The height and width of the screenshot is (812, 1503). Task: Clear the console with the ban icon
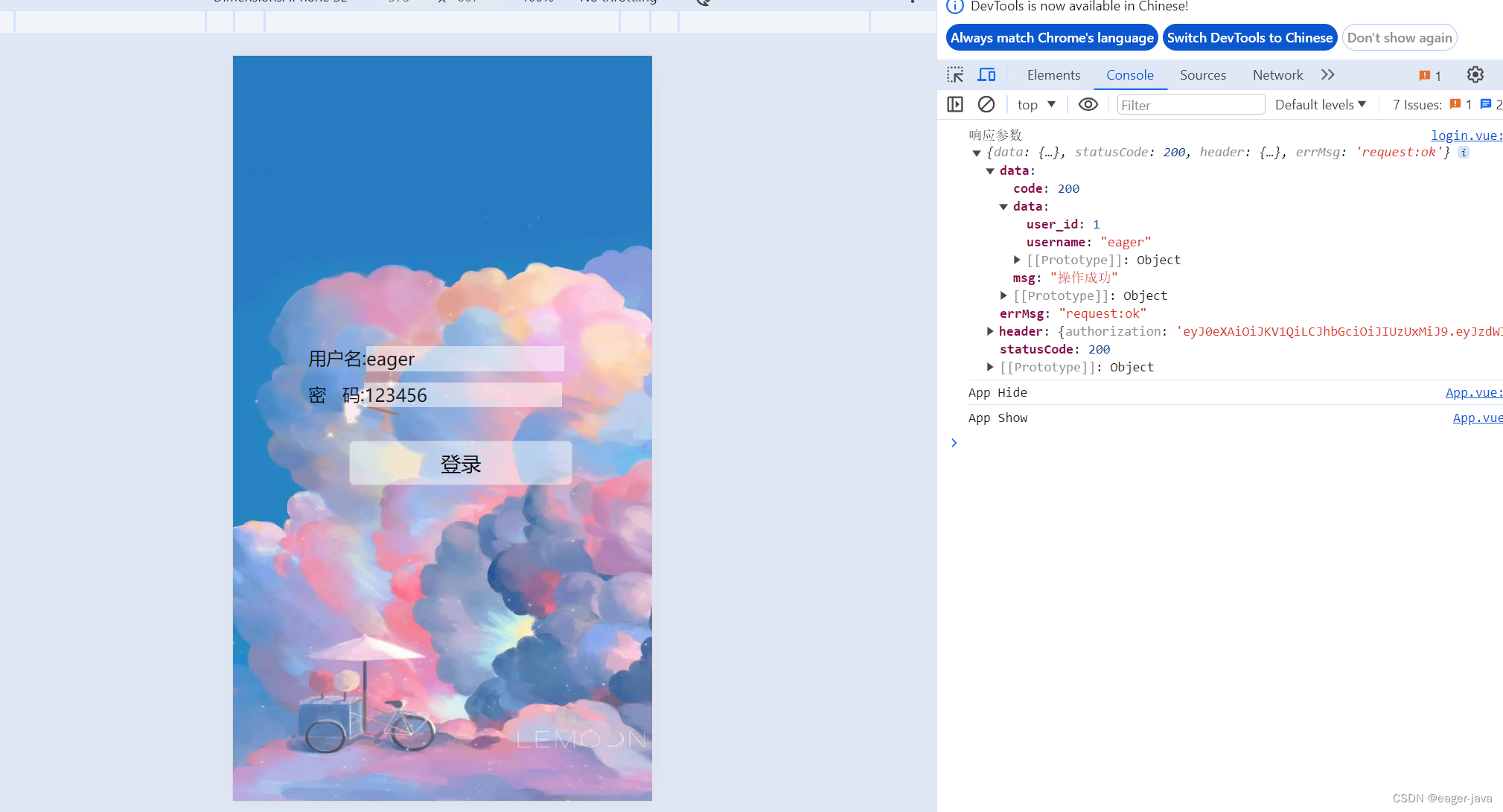[986, 105]
